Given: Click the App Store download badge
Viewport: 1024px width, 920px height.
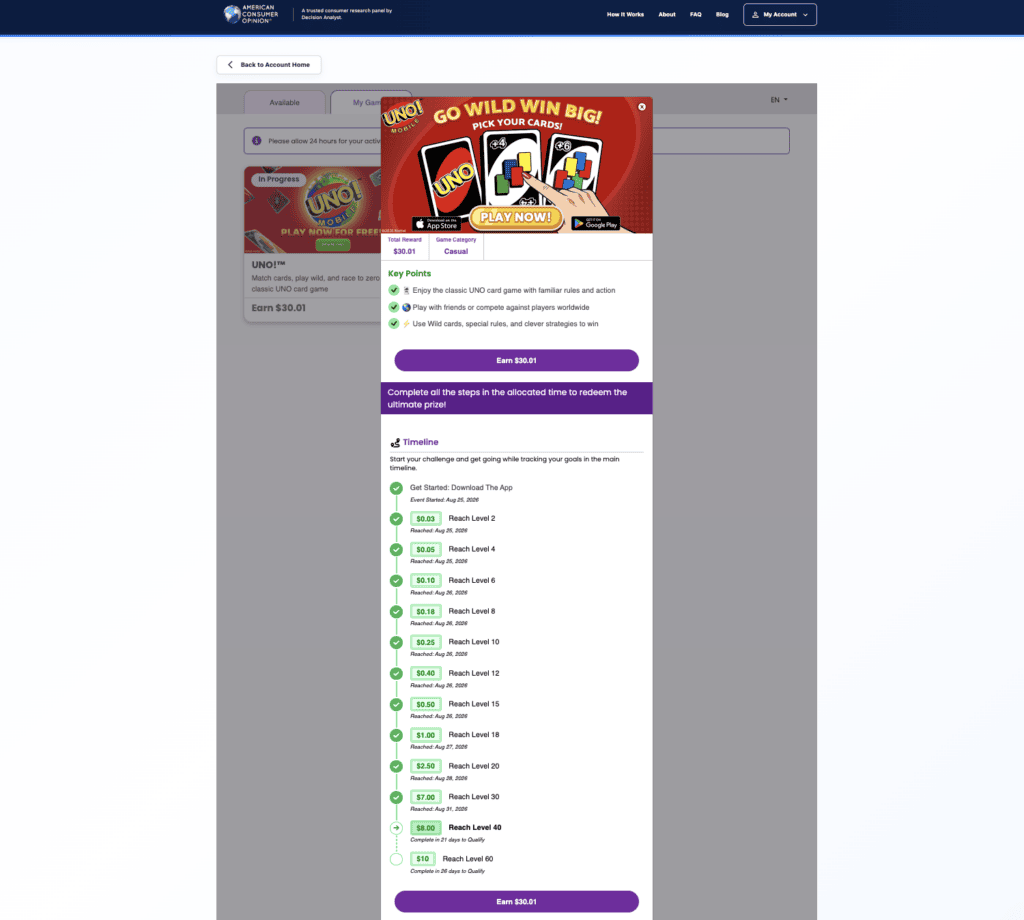Looking at the screenshot, I should 436,224.
